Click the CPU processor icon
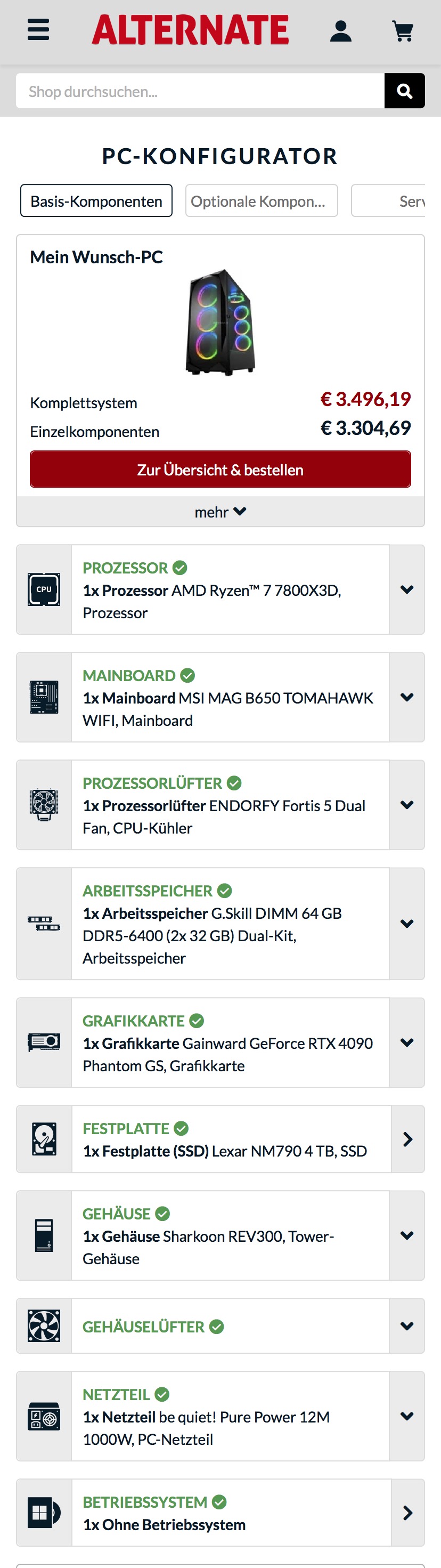The image size is (441, 1568). point(44,589)
